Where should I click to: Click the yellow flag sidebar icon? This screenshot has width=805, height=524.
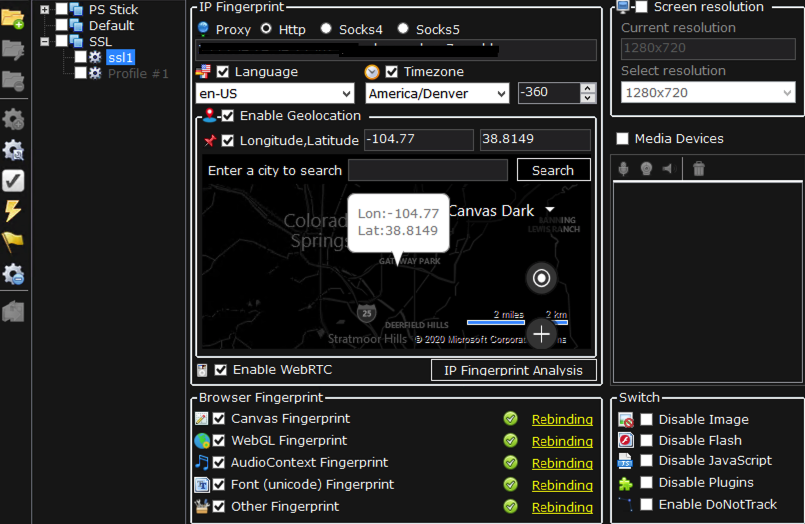point(13,242)
